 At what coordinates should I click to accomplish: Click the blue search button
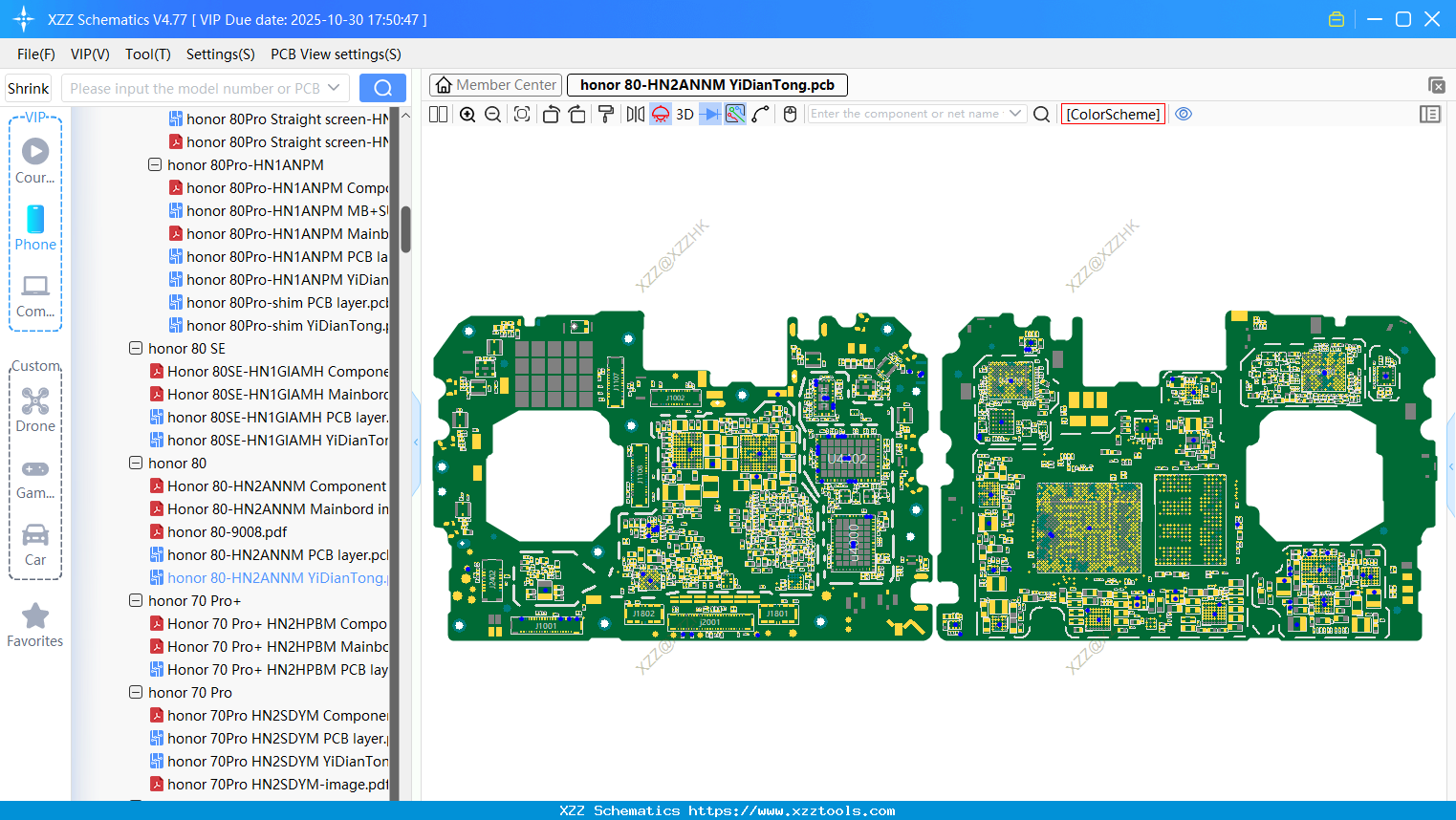point(382,88)
